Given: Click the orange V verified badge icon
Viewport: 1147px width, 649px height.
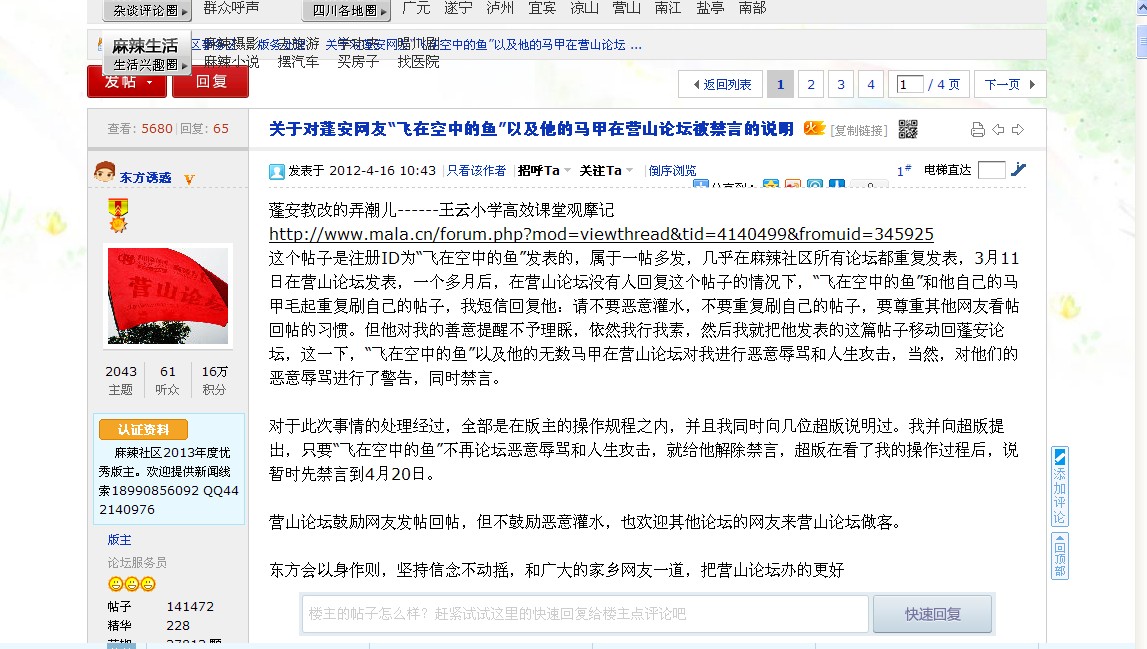Looking at the screenshot, I should 189,179.
